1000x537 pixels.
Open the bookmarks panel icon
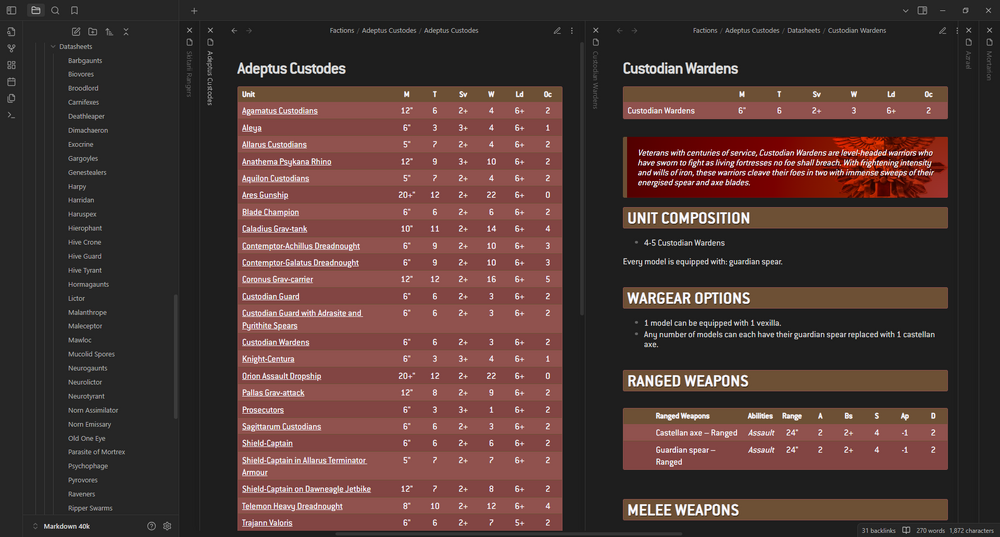(x=75, y=10)
